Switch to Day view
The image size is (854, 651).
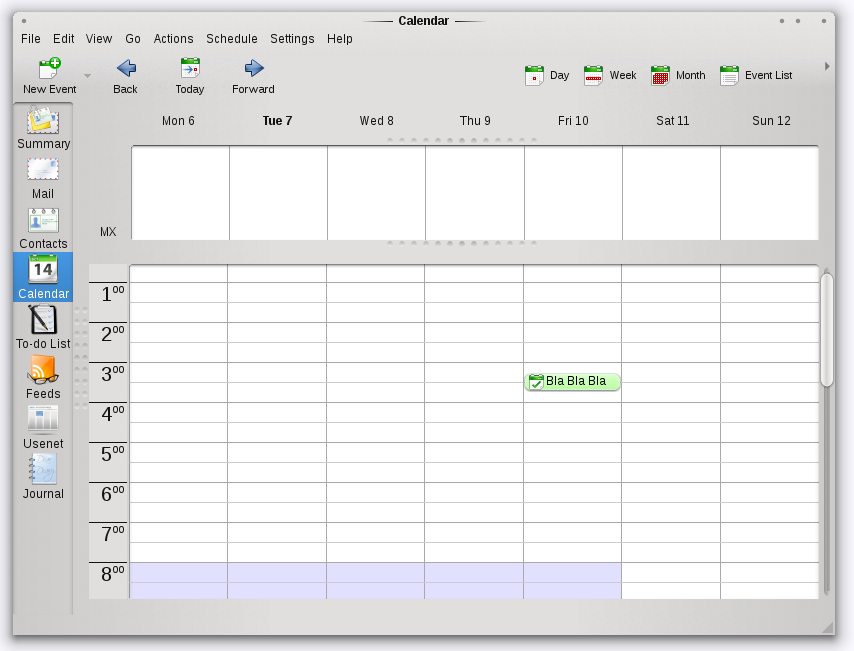tap(547, 75)
